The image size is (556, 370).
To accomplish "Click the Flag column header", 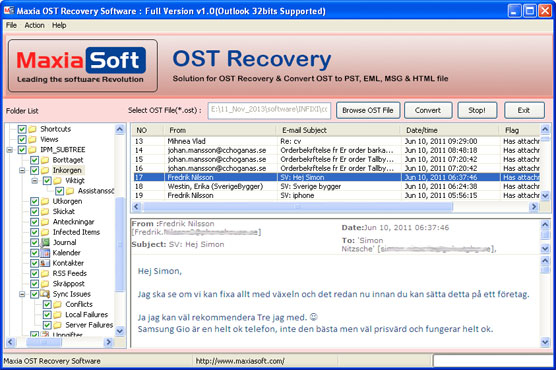I will (x=519, y=130).
